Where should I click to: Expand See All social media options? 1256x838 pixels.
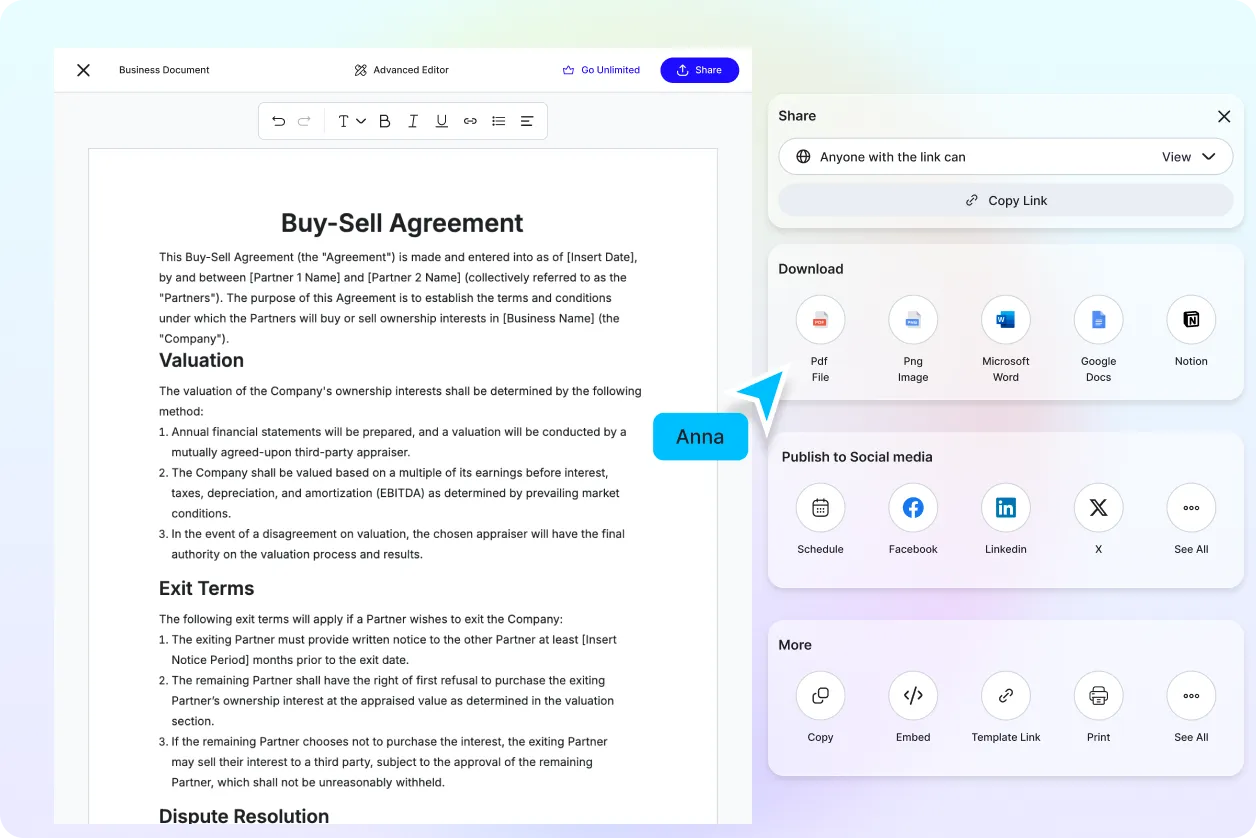[x=1190, y=507]
